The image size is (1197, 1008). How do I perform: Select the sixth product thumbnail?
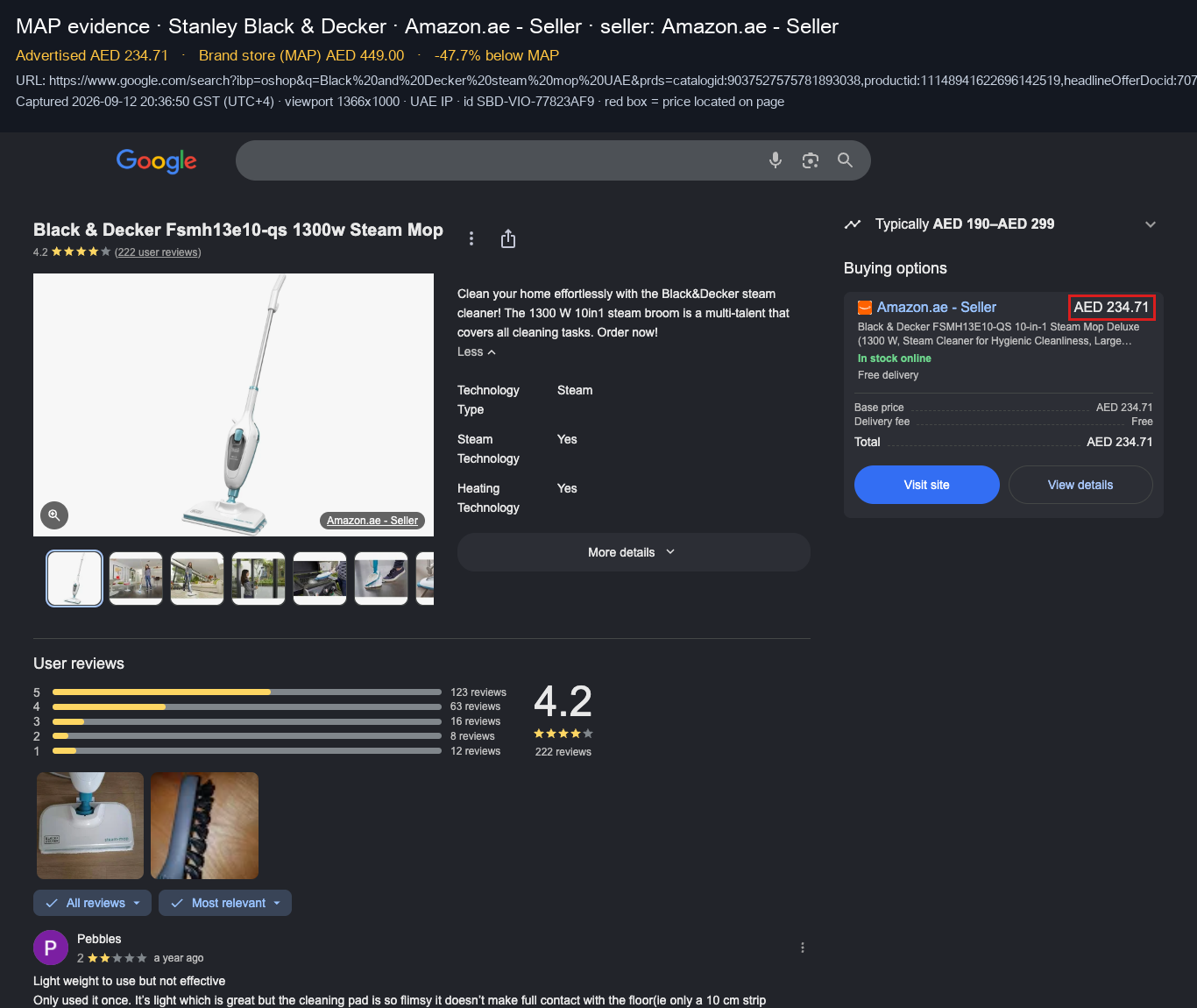[x=381, y=579]
